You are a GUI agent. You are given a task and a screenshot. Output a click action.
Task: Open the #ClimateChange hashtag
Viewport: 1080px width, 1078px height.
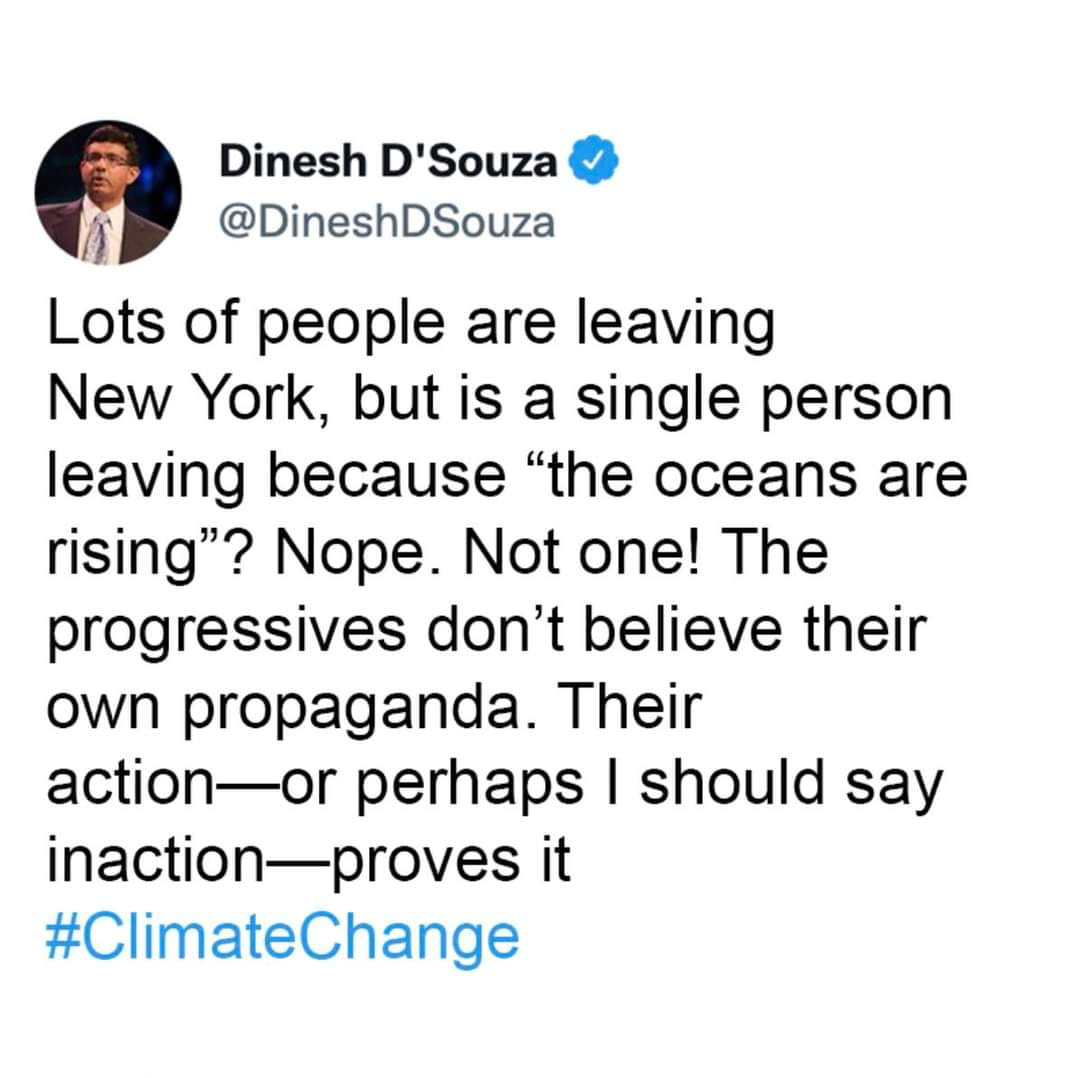pyautogui.click(x=282, y=938)
